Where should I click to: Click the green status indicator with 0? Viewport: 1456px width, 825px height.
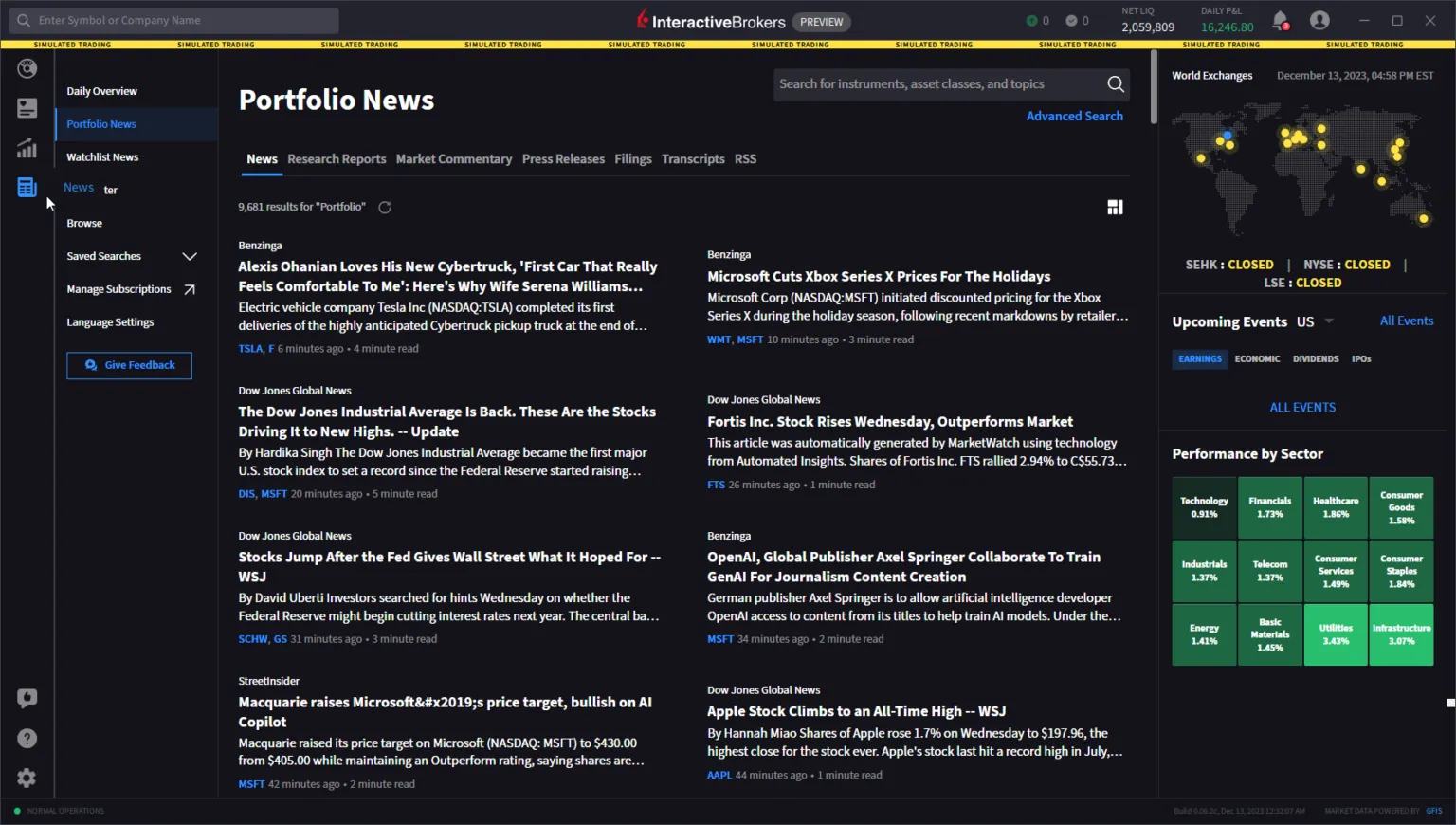point(1037,21)
